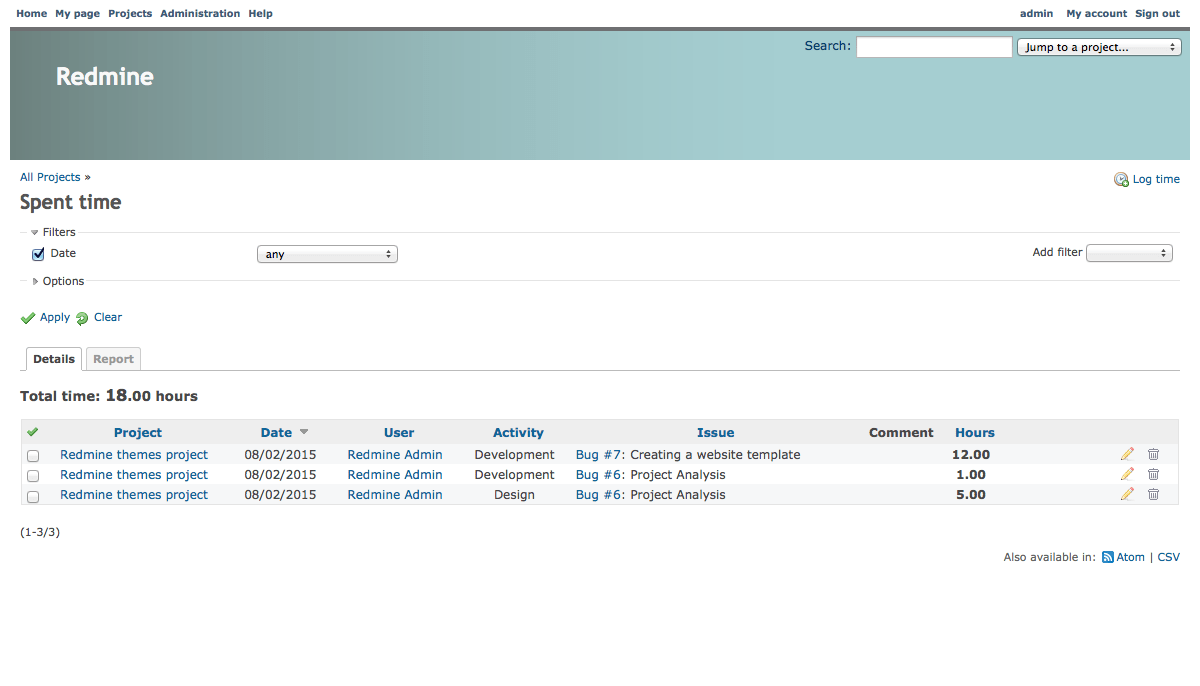The width and height of the screenshot is (1200, 686).
Task: Delete the 5.00 hours time entry
Action: point(1153,494)
